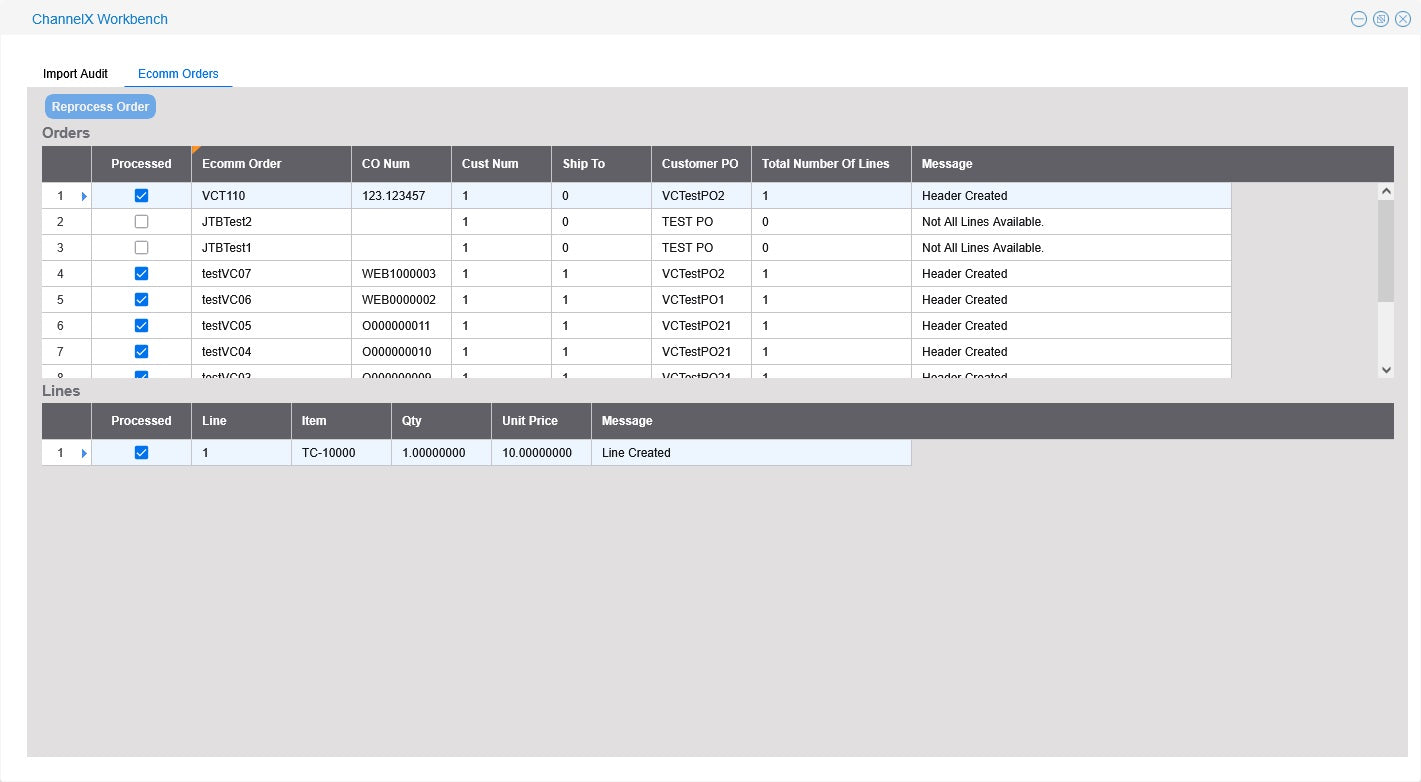Switch to the Import Audit tab
1421x782 pixels.
coord(75,74)
